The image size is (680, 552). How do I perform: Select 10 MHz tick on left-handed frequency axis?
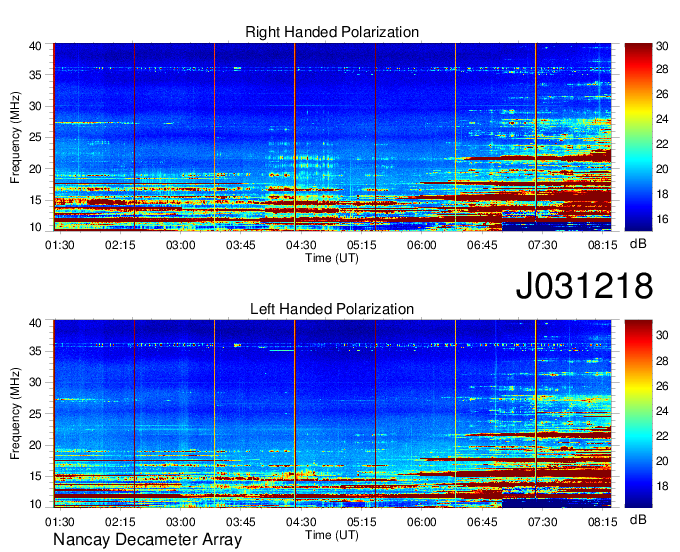point(35,504)
